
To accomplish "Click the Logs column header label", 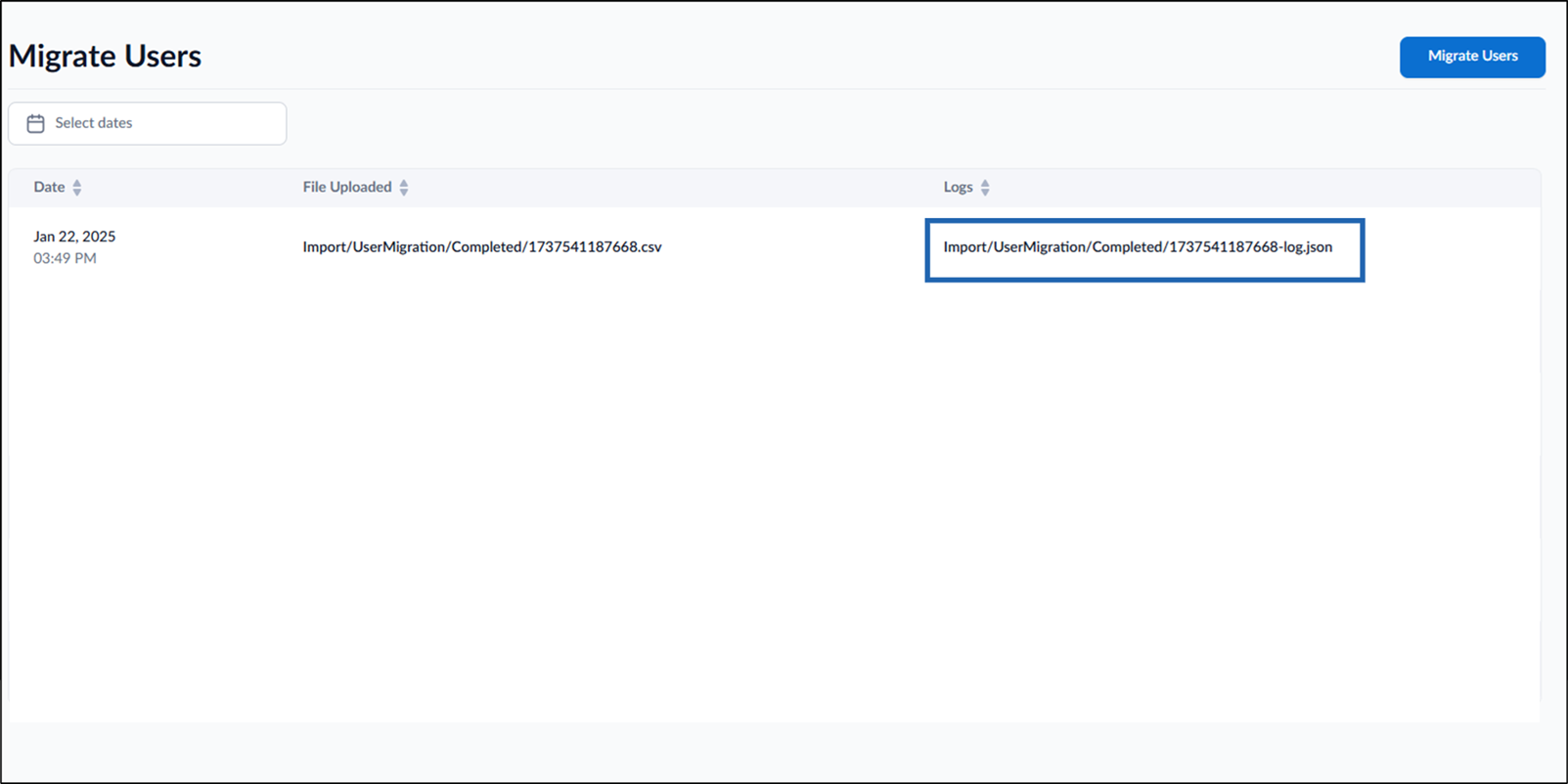I will (958, 188).
